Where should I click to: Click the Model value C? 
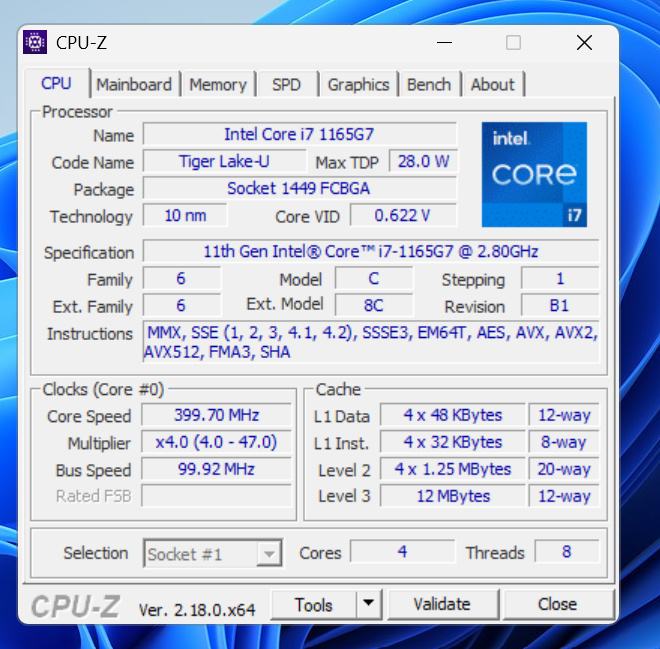[374, 279]
